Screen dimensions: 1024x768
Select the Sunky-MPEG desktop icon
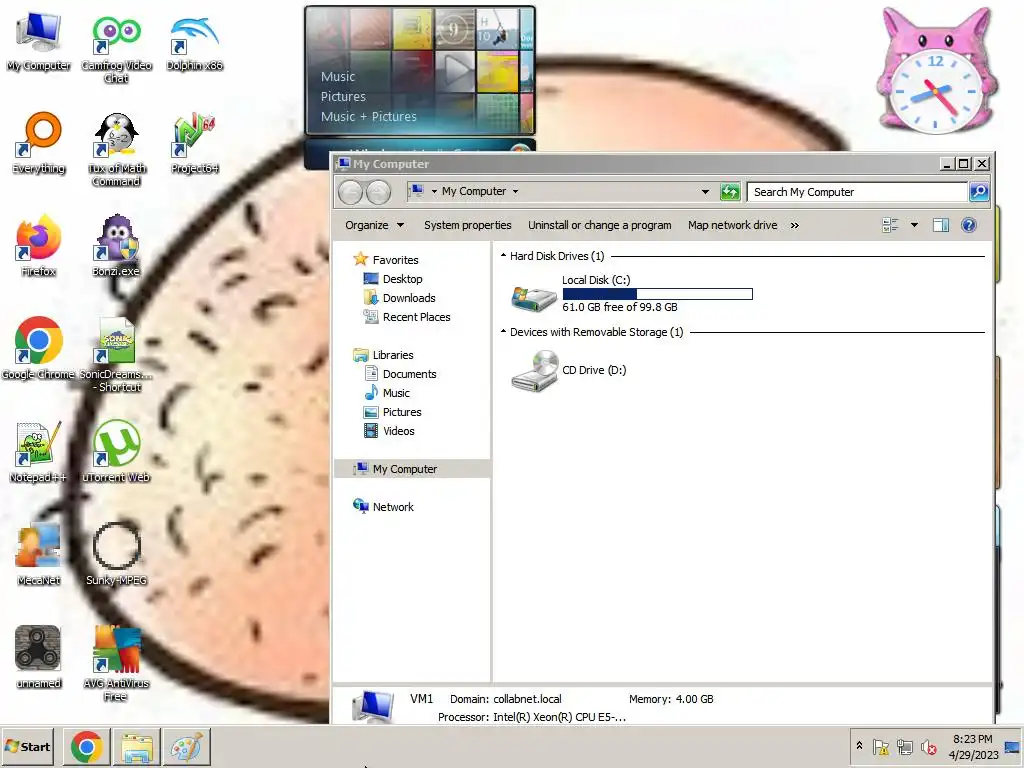pos(116,554)
